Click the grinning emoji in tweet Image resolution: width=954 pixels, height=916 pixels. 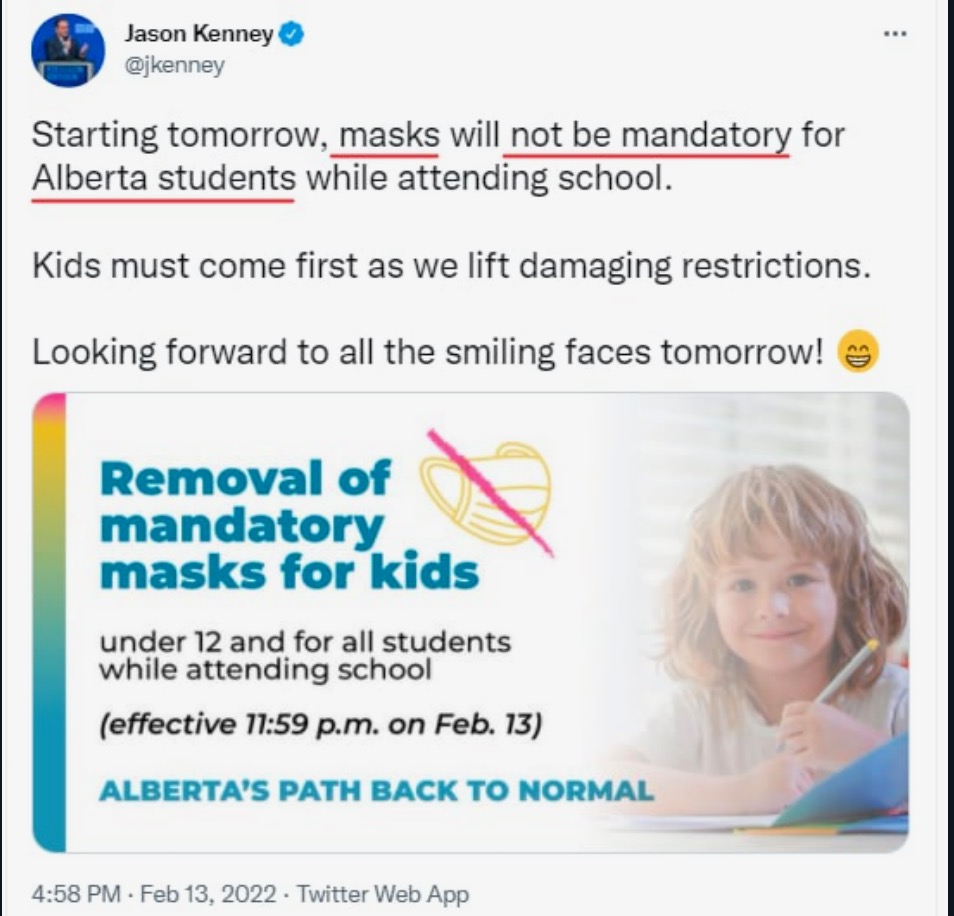[x=858, y=352]
